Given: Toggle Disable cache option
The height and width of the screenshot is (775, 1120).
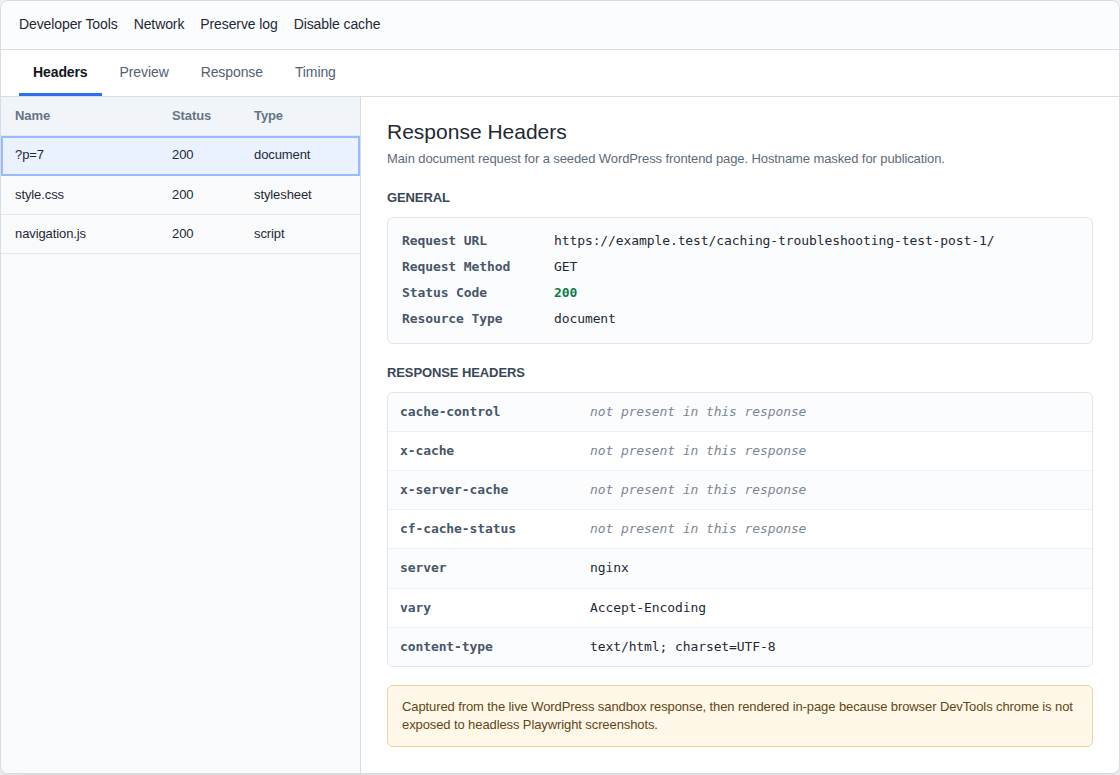Looking at the screenshot, I should 337,24.
